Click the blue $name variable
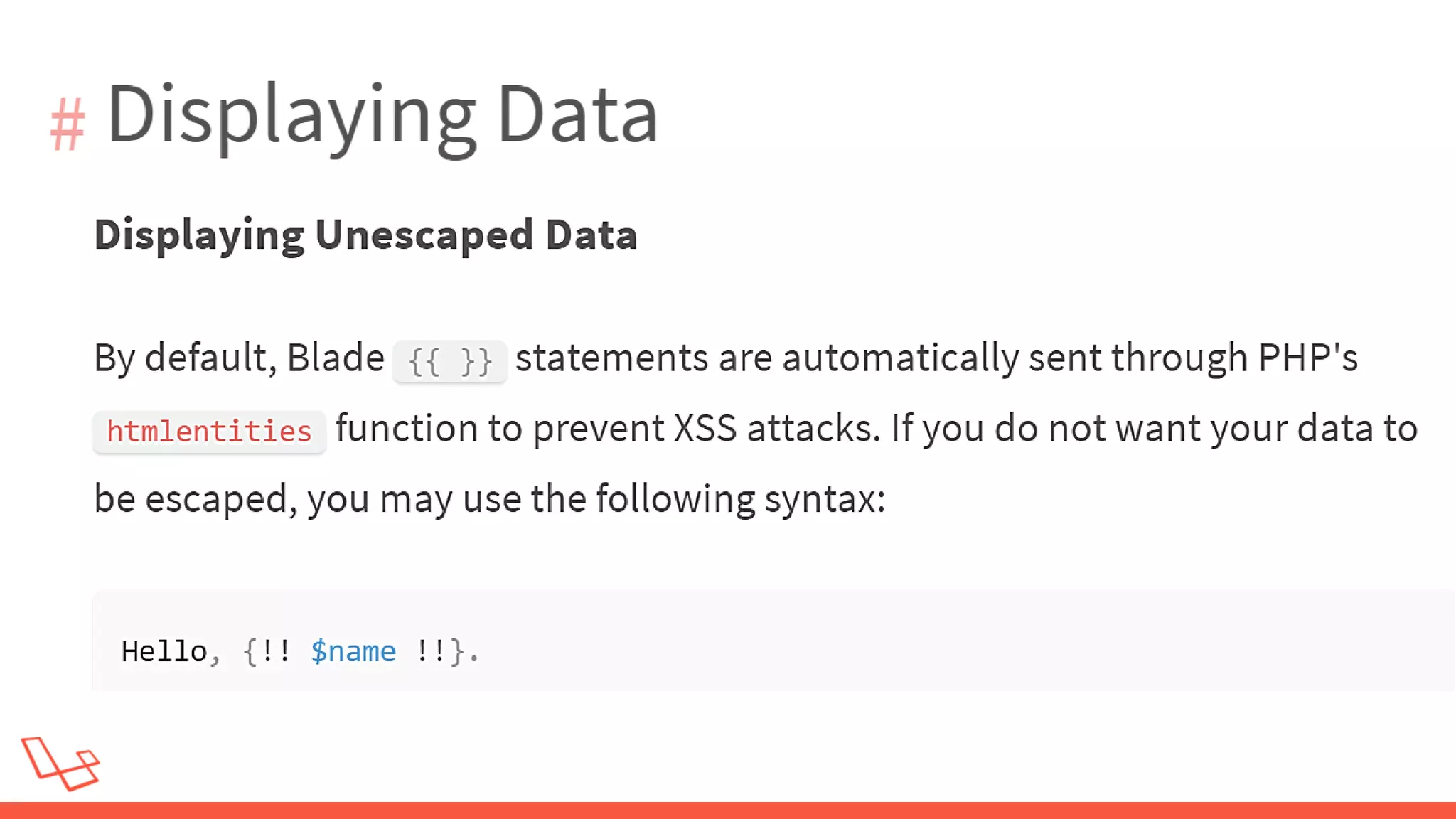The height and width of the screenshot is (819, 1456). coord(353,651)
